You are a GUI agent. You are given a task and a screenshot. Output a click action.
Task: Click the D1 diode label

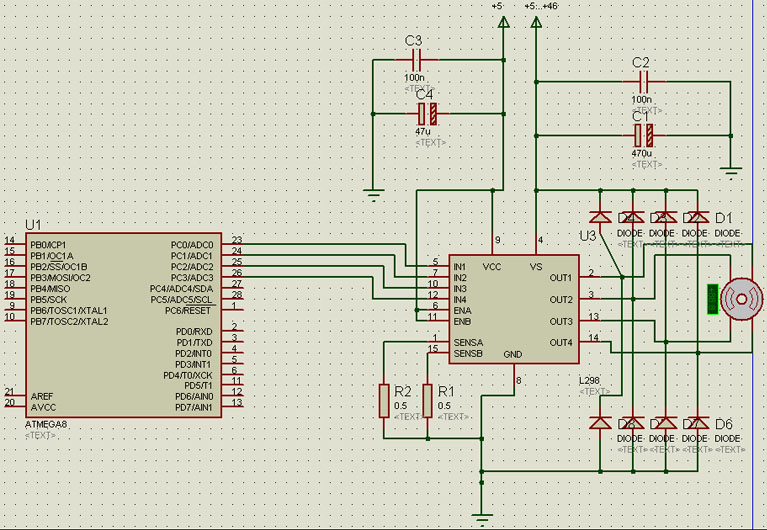[x=723, y=218]
